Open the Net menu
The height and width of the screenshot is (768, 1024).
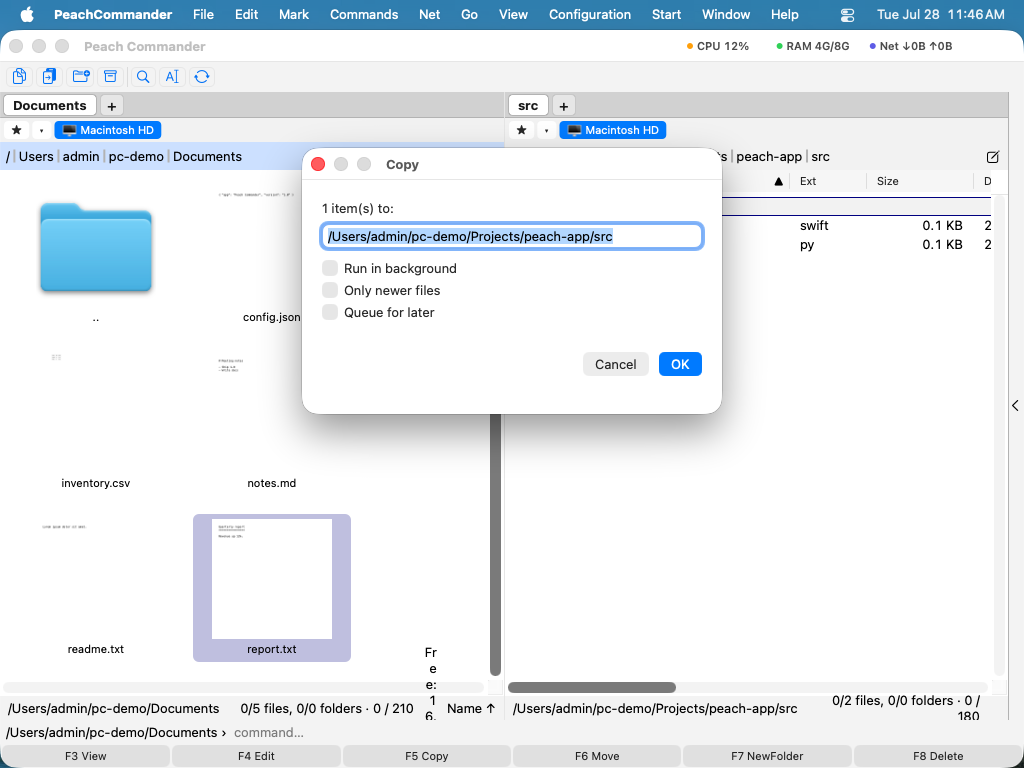click(x=429, y=14)
